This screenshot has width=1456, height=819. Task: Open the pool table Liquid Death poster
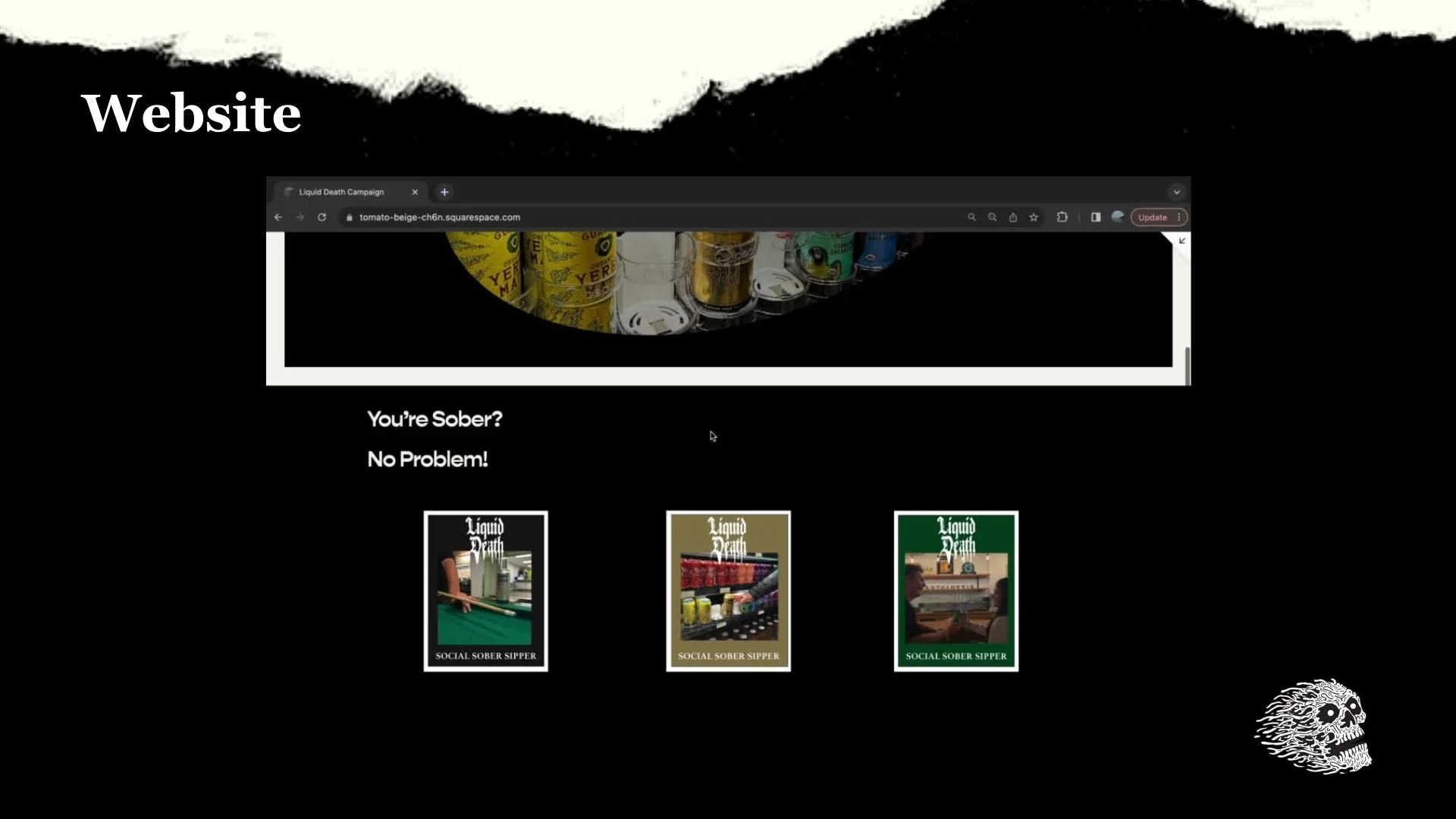coord(485,591)
